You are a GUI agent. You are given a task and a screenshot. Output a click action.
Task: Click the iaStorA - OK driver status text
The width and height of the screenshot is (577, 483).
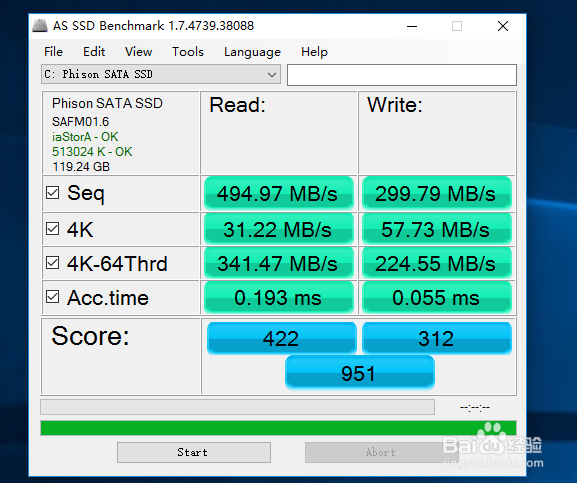click(x=85, y=137)
